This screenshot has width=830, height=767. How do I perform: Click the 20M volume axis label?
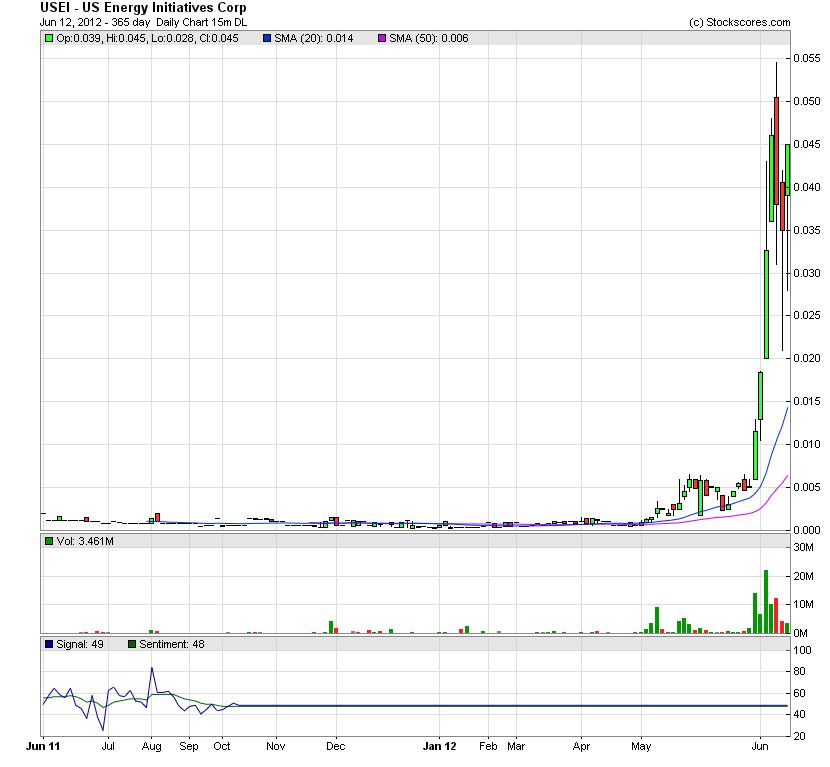[x=804, y=576]
